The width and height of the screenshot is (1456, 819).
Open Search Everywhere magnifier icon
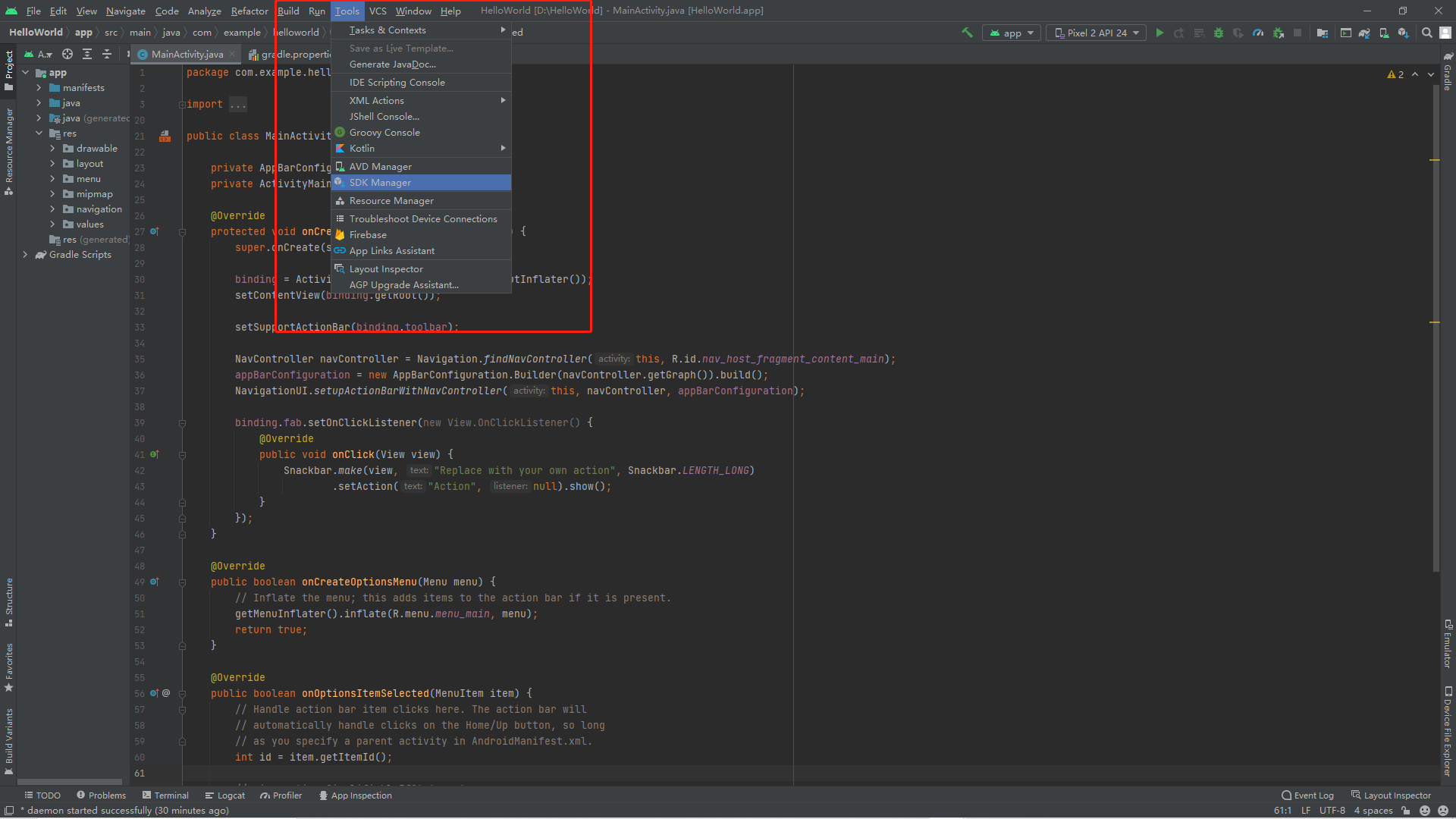click(1426, 33)
